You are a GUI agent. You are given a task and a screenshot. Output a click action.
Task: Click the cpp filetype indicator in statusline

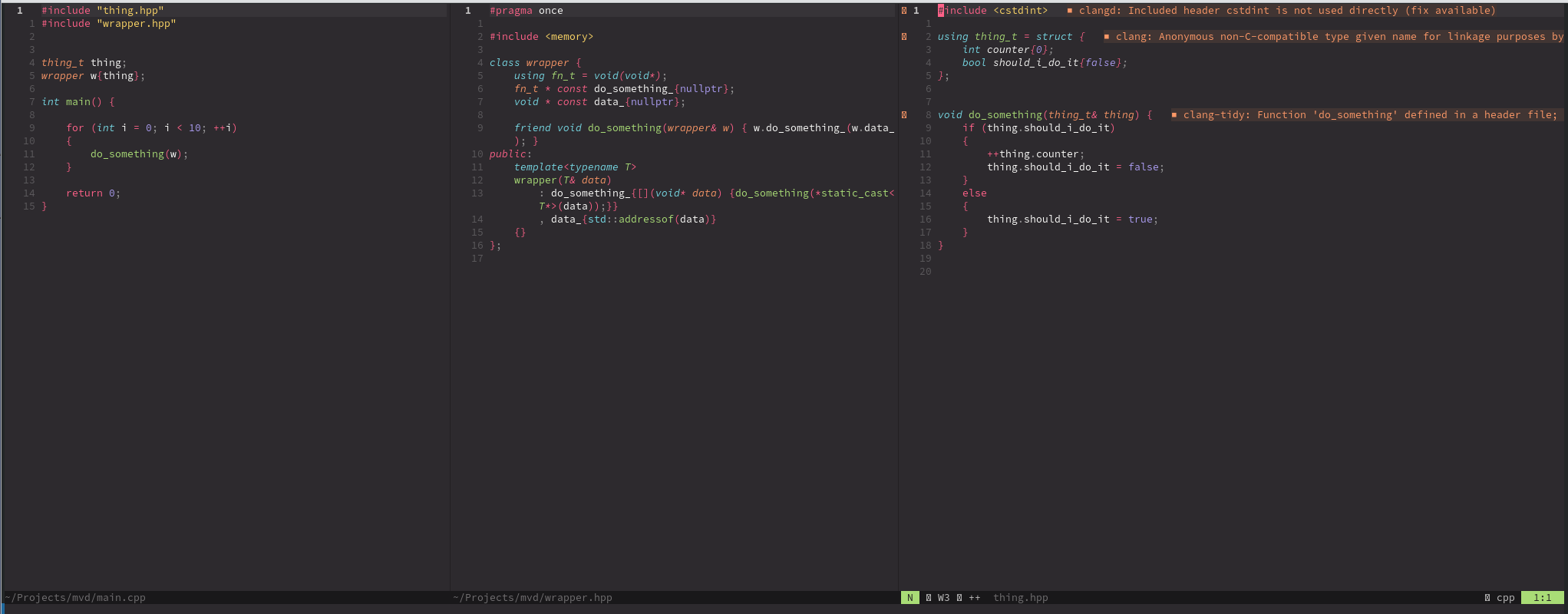[x=1505, y=598]
